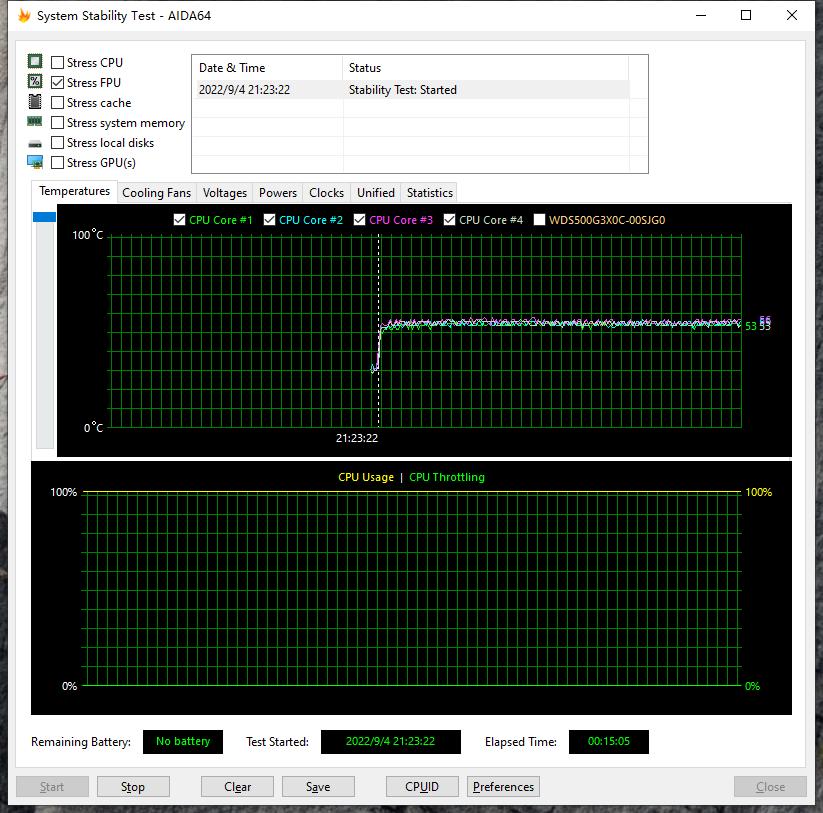Stop the stability test
Screen dimensions: 823x813
click(132, 787)
